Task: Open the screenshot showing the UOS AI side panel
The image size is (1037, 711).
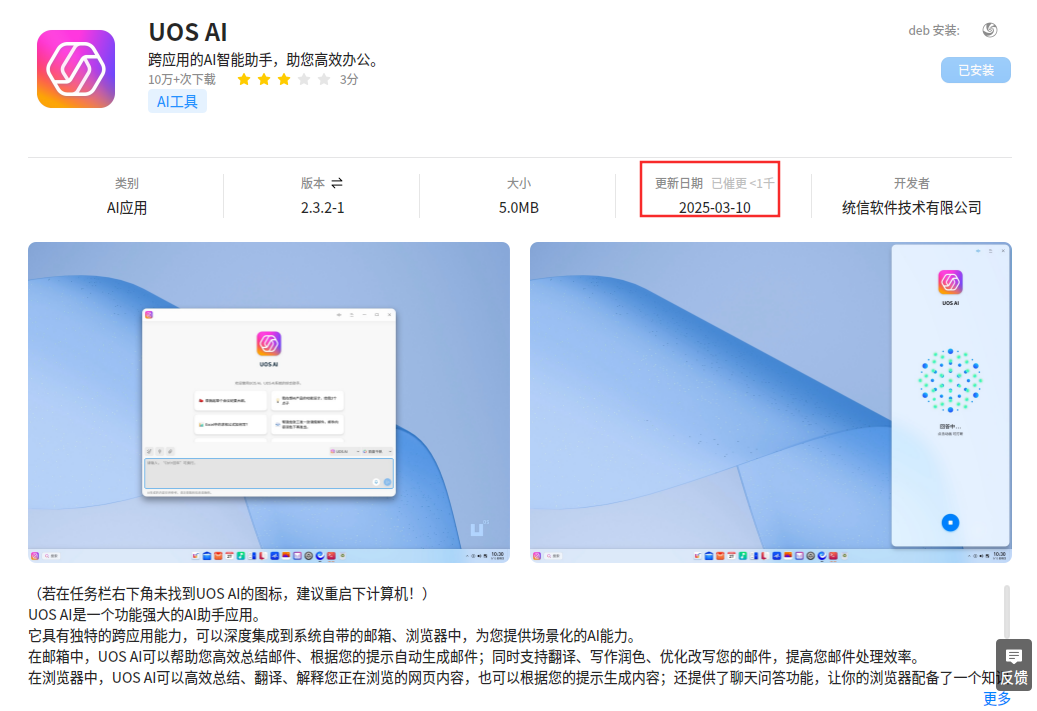Action: (770, 402)
